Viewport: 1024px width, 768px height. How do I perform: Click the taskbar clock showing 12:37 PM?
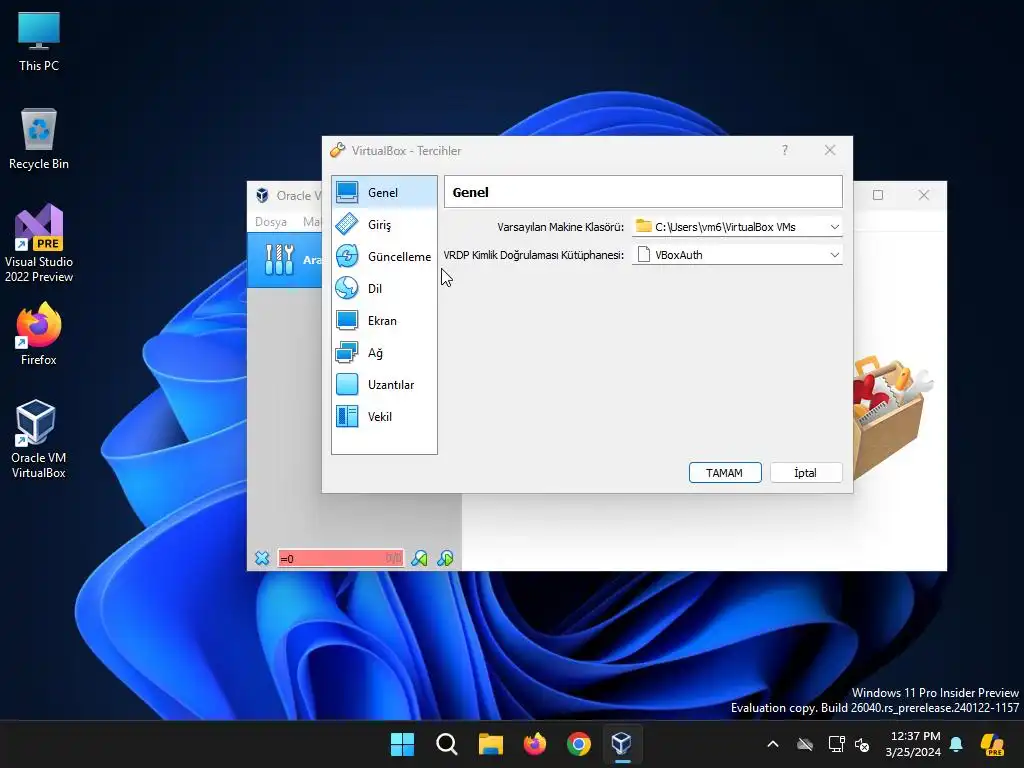click(913, 744)
